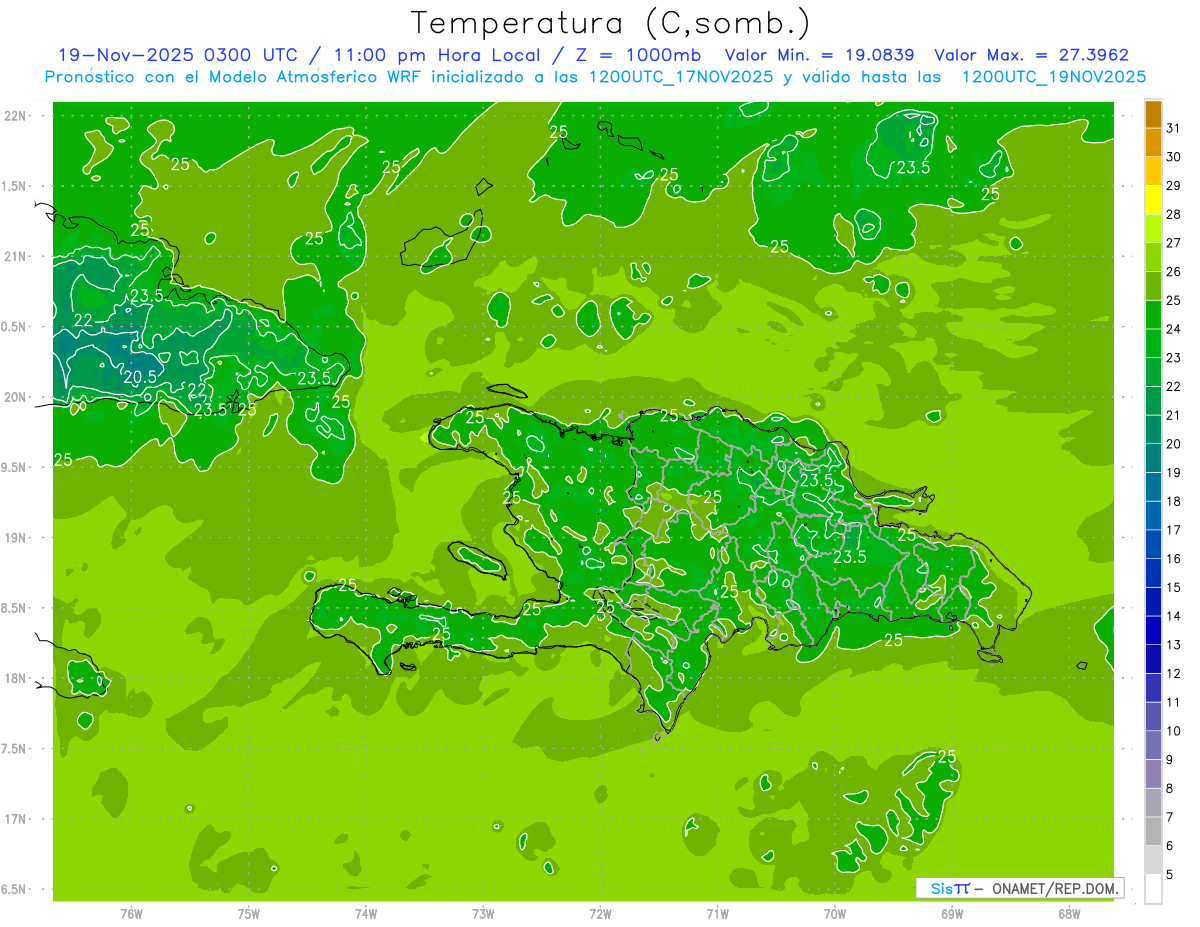
Task: Pick the blue swatch between 15 and 16
Action: tap(1153, 573)
